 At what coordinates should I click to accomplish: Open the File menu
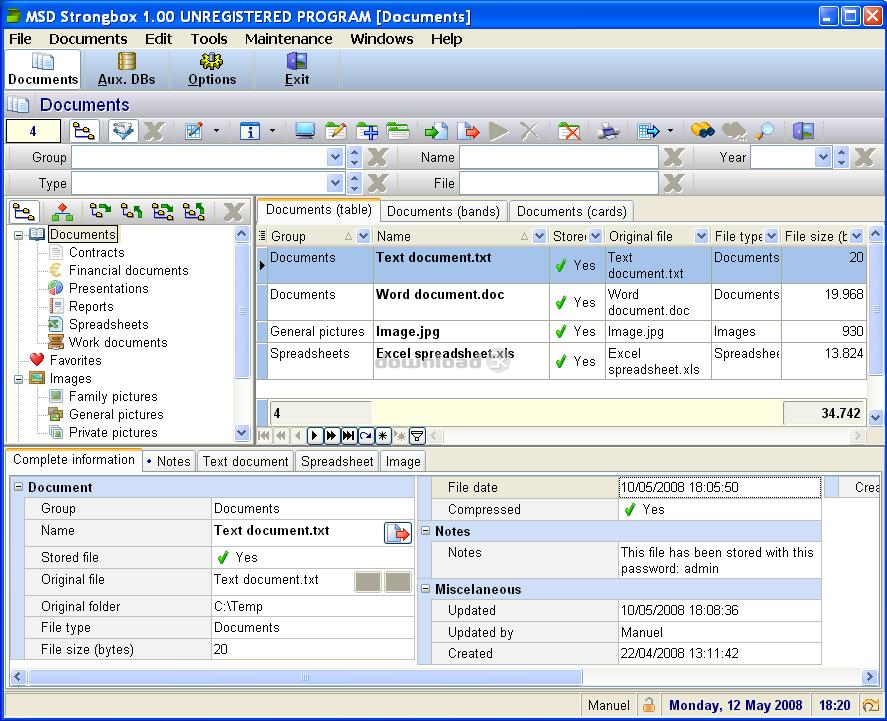tap(20, 39)
